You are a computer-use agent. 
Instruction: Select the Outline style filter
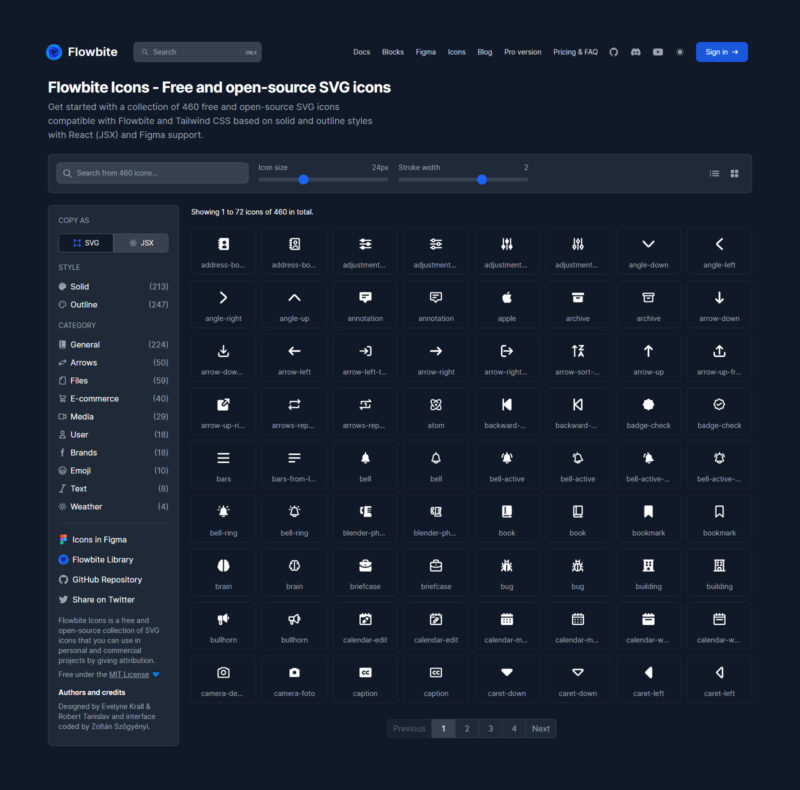coord(81,305)
